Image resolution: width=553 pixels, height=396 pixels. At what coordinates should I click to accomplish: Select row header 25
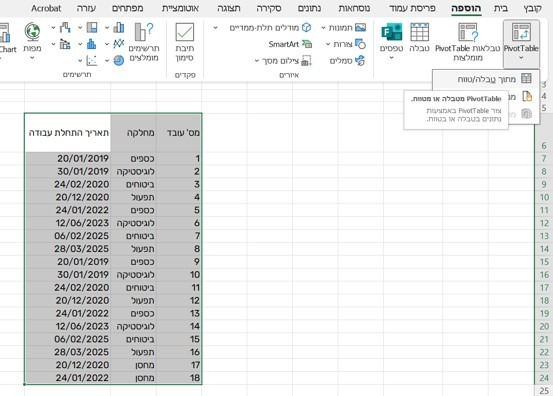[544, 390]
